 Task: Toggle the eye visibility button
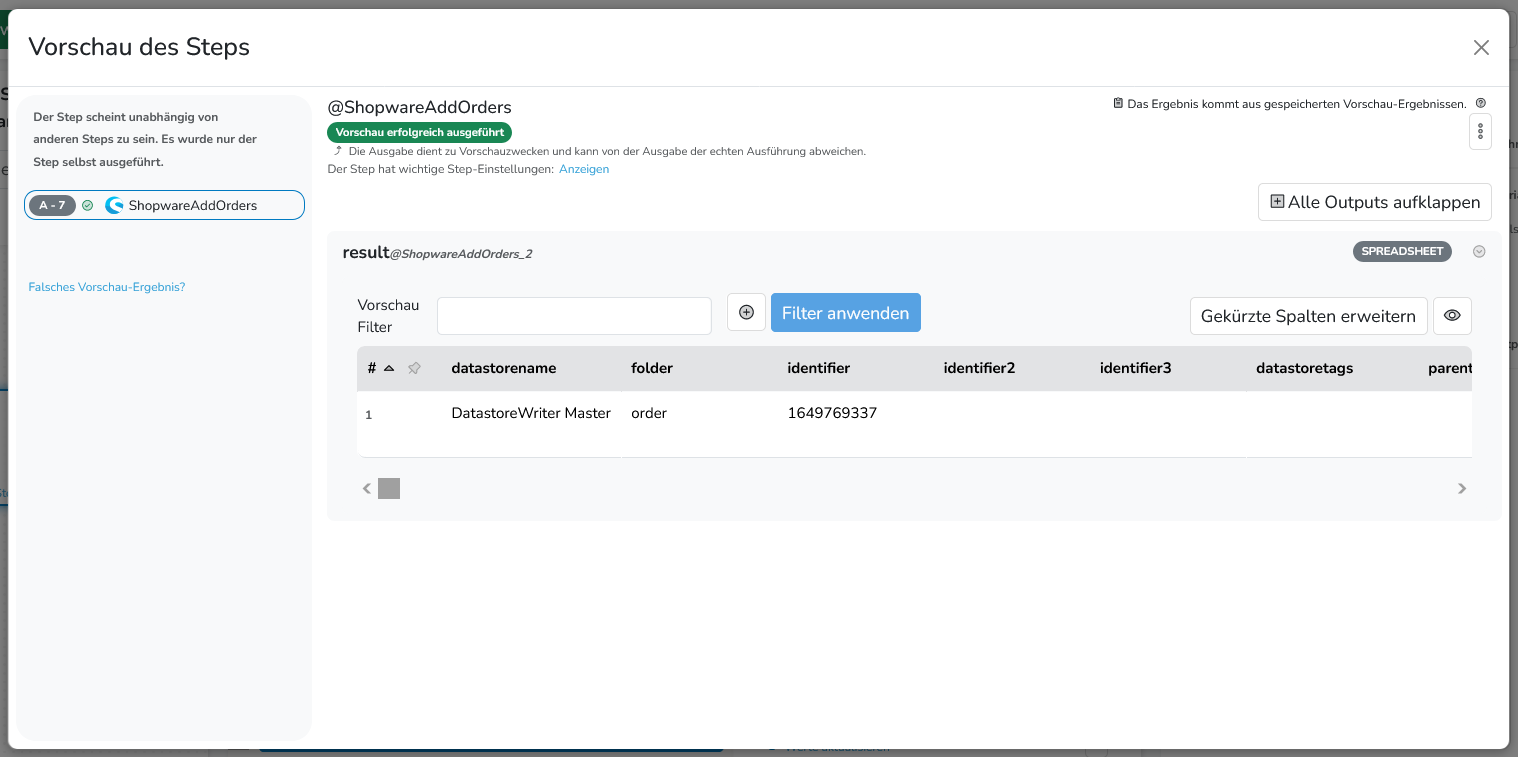(1452, 316)
